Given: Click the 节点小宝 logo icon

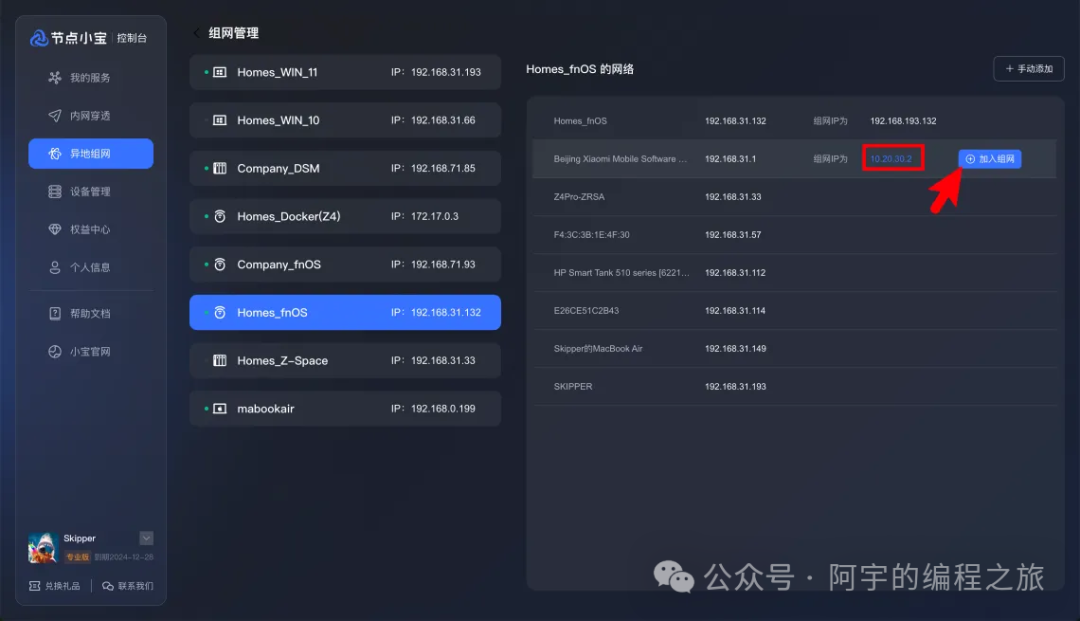Looking at the screenshot, I should click(x=39, y=38).
